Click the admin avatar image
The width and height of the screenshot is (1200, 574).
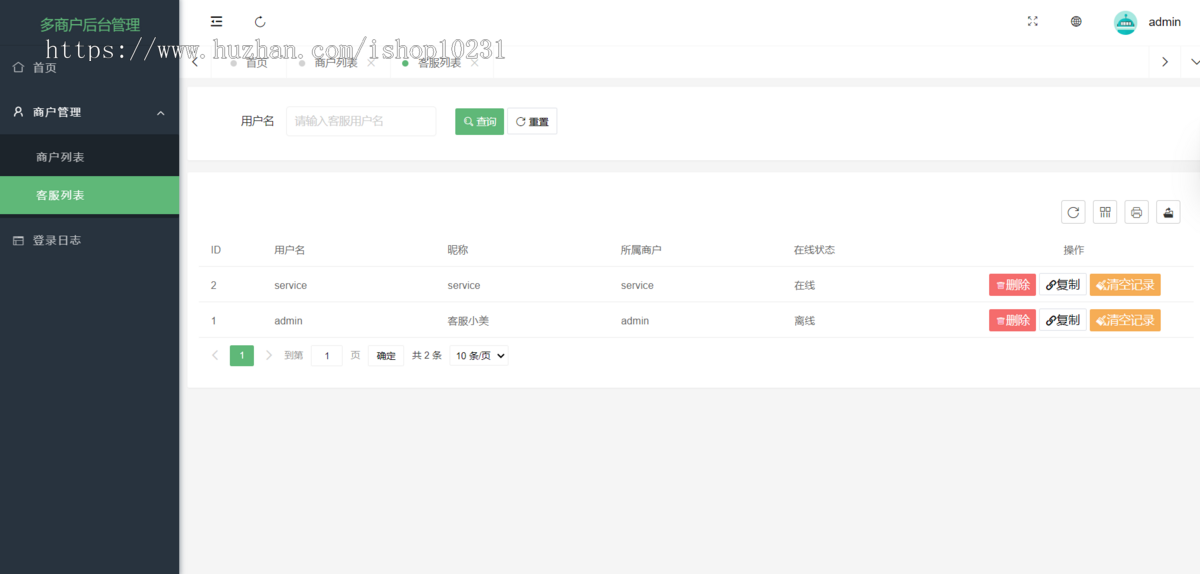pyautogui.click(x=1126, y=22)
